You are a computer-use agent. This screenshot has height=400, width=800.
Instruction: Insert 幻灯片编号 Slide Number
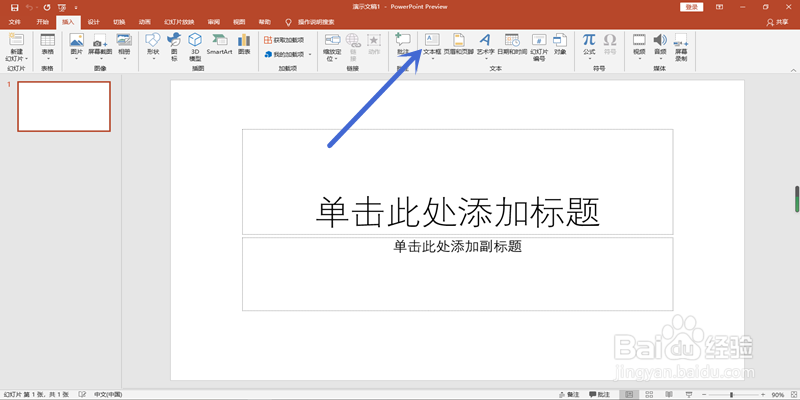[x=539, y=47]
